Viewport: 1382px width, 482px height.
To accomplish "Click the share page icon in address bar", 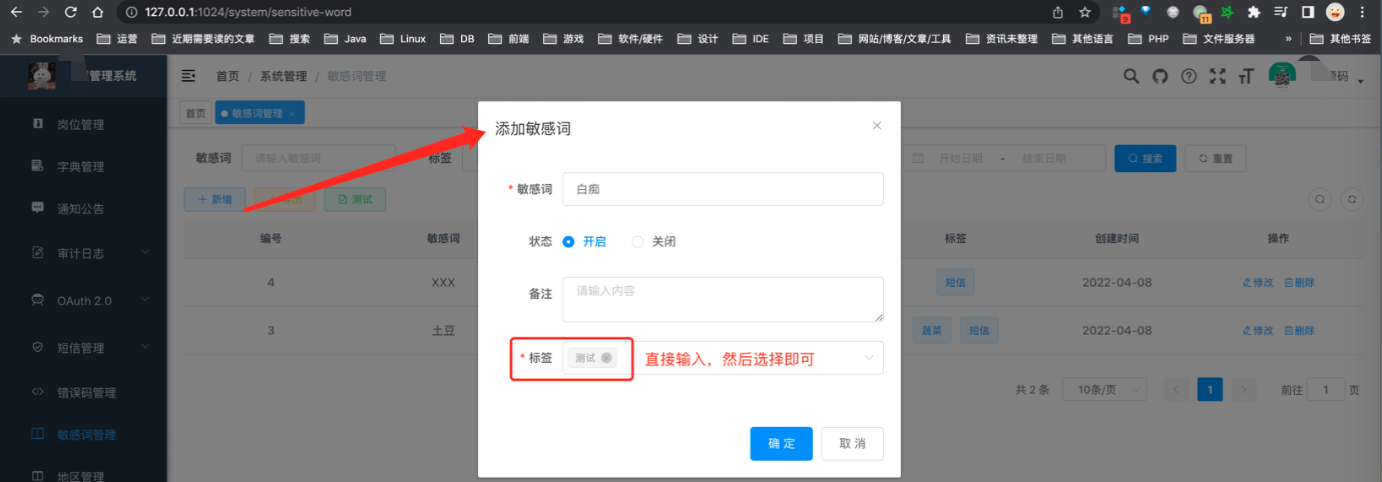I will (1058, 12).
